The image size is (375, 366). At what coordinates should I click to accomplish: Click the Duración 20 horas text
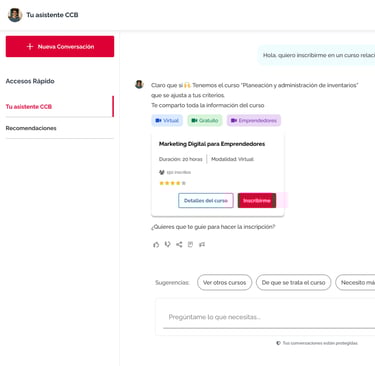(x=180, y=159)
